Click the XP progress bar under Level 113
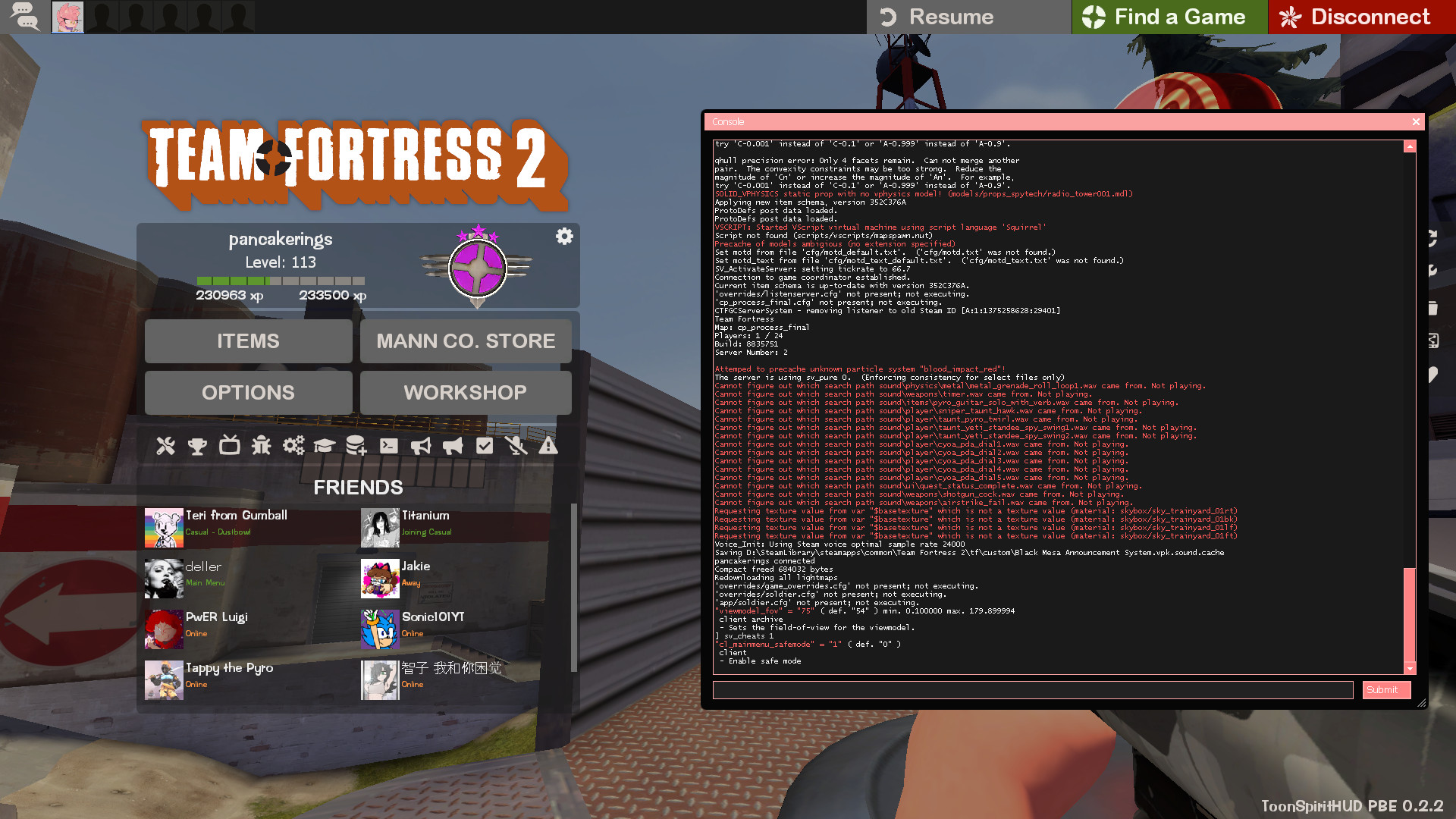Viewport: 1456px width, 819px height. (281, 280)
